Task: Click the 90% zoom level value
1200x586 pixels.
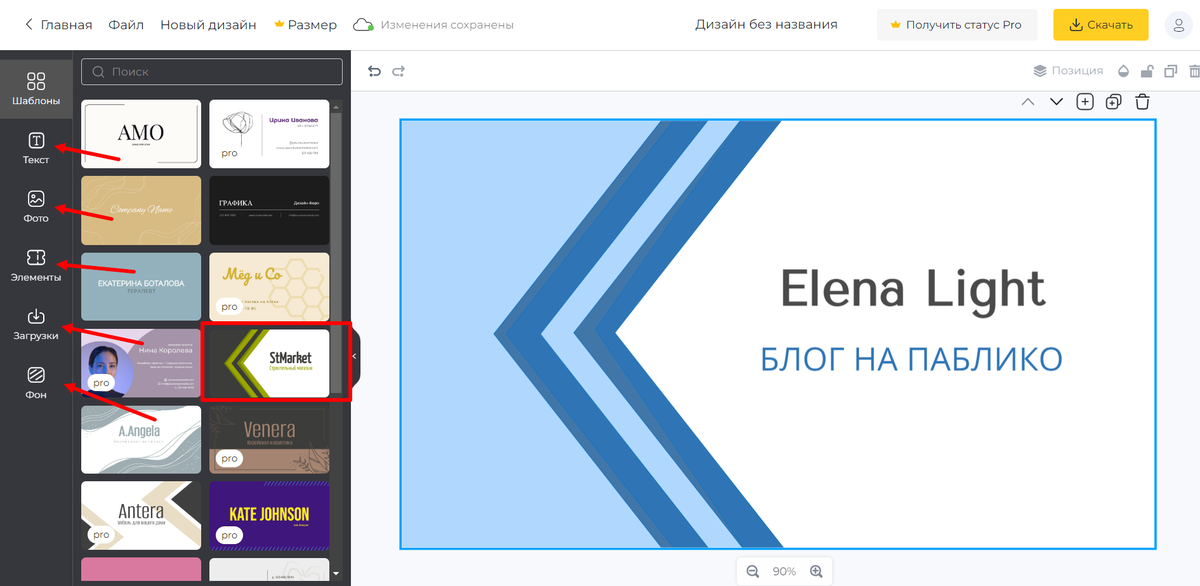Action: click(784, 571)
